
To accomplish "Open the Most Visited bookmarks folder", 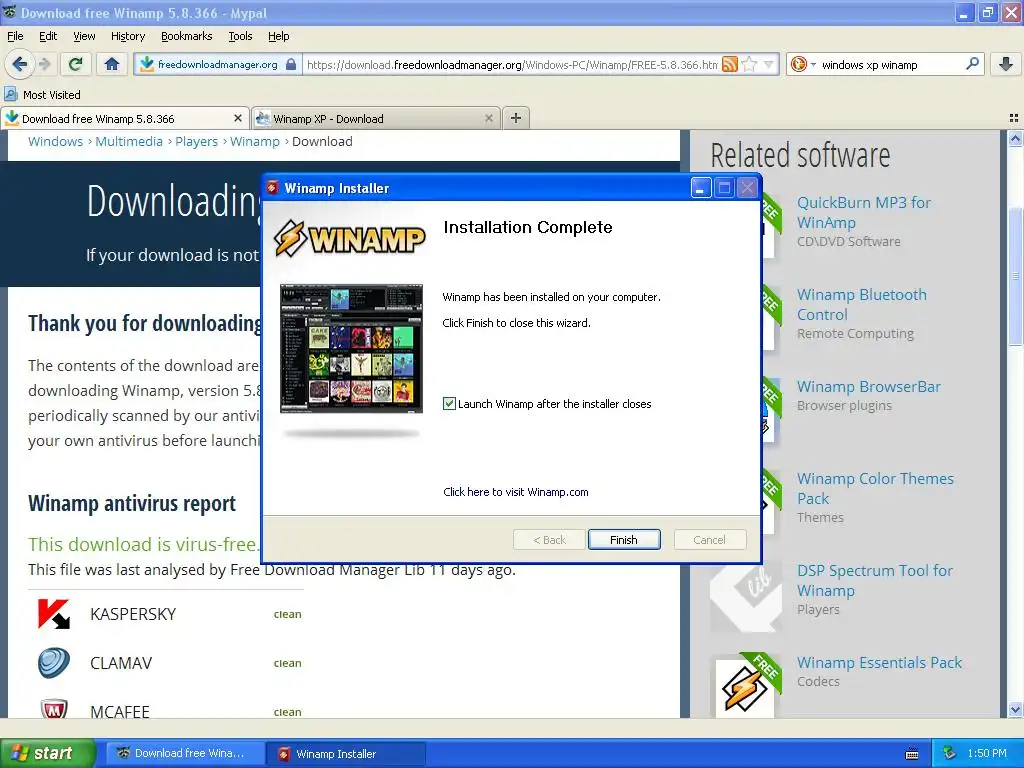I will click(x=43, y=95).
